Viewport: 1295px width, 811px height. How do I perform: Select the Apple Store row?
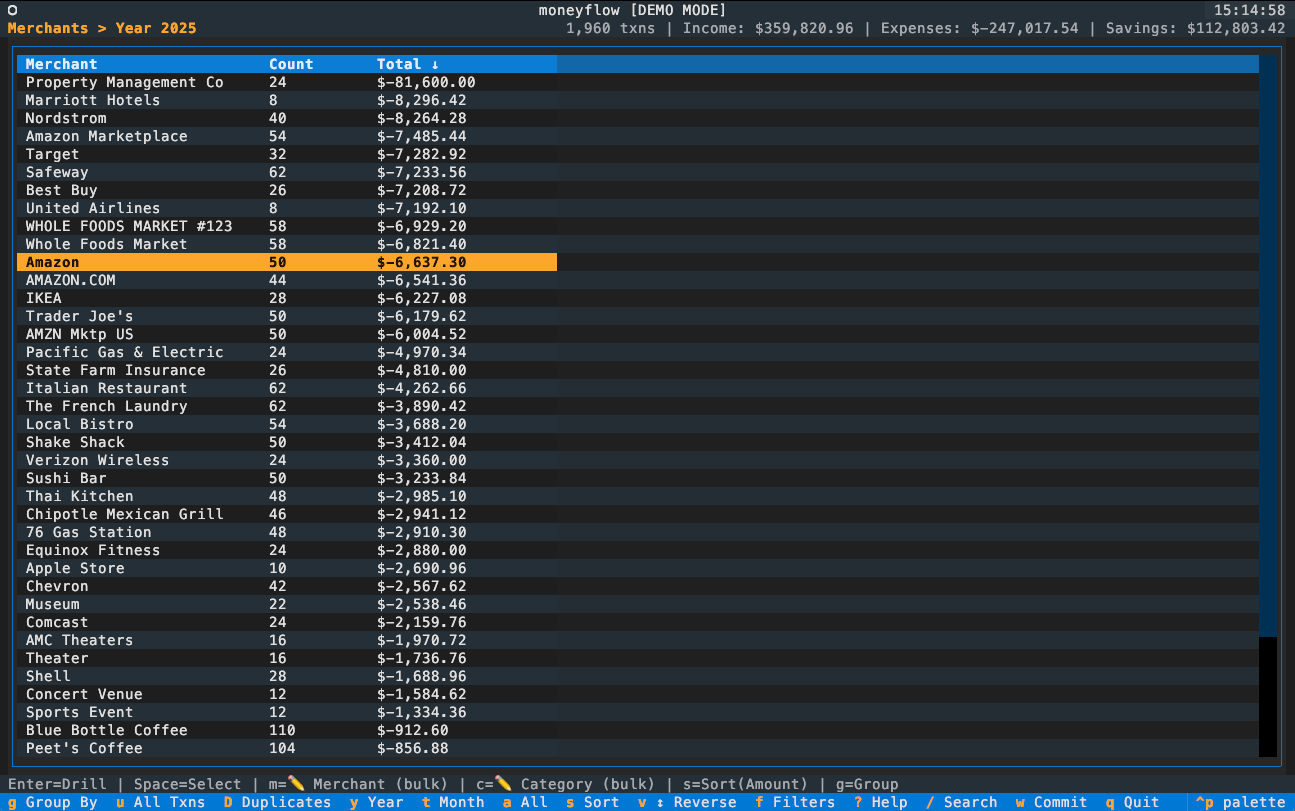(287, 568)
